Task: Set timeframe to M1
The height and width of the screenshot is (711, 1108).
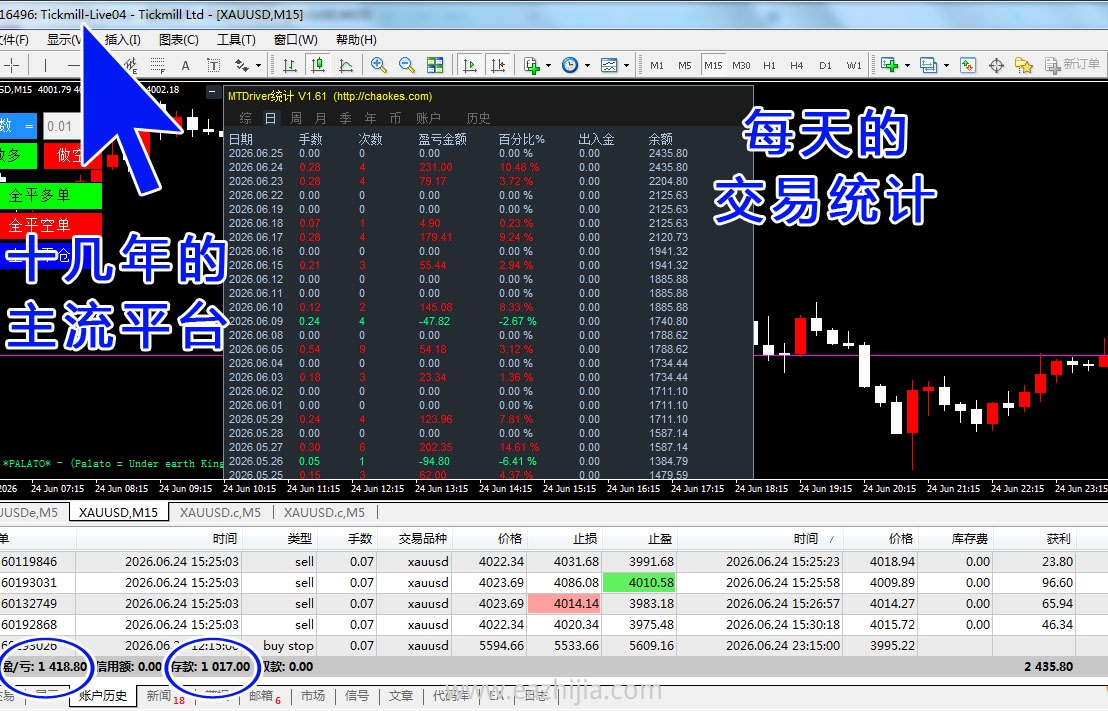Action: point(657,66)
